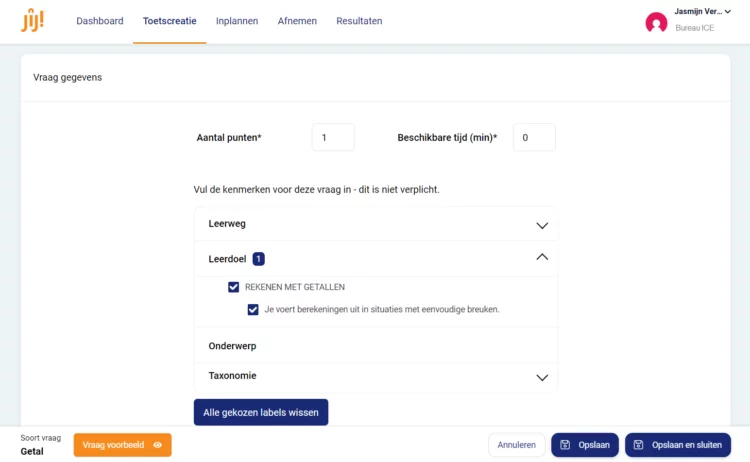Open the Jasmijn Ver... user dropdown arrow
Screen dimensions: 750x462
[x=728, y=11]
